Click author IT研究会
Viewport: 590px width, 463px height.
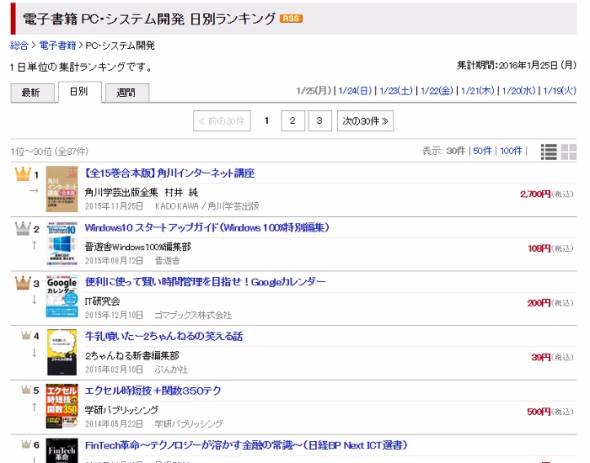click(x=102, y=301)
